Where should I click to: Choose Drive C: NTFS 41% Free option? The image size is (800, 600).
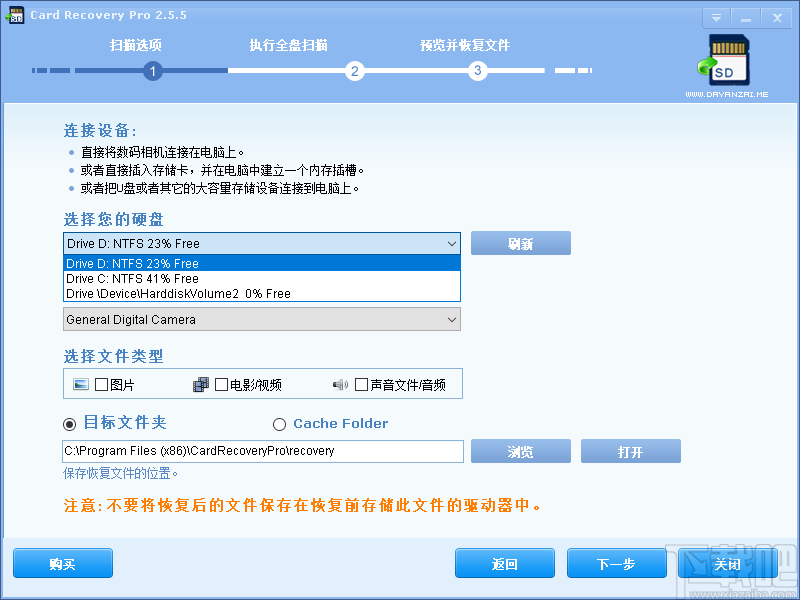(x=262, y=279)
